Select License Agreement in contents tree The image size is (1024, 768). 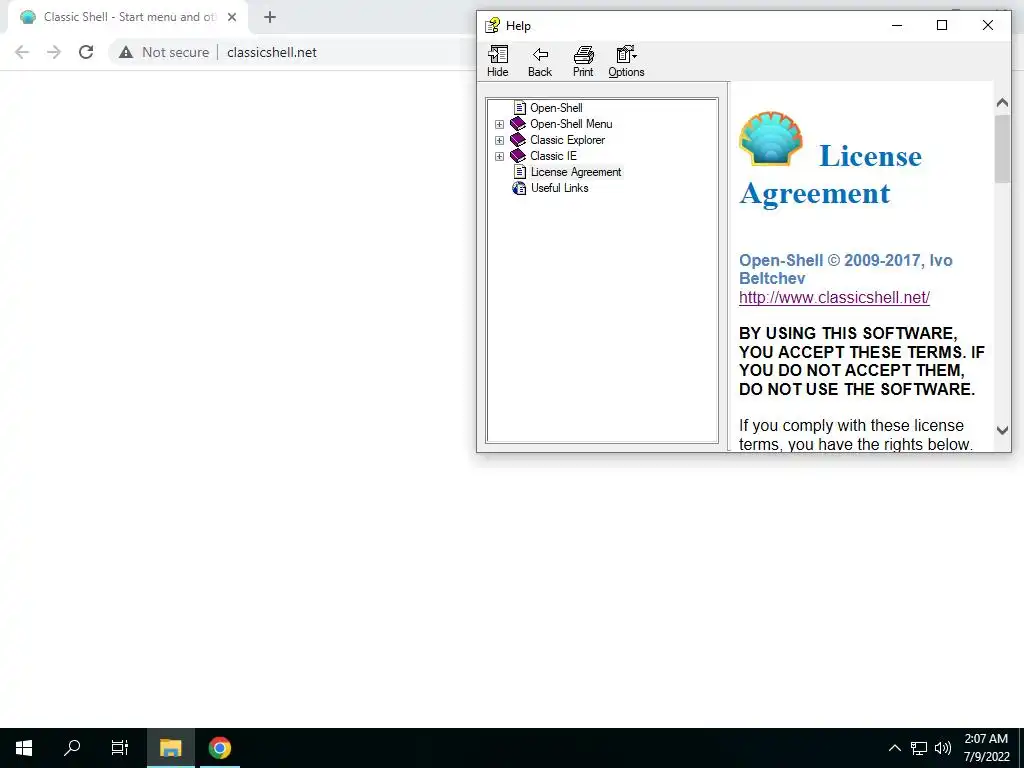[576, 172]
